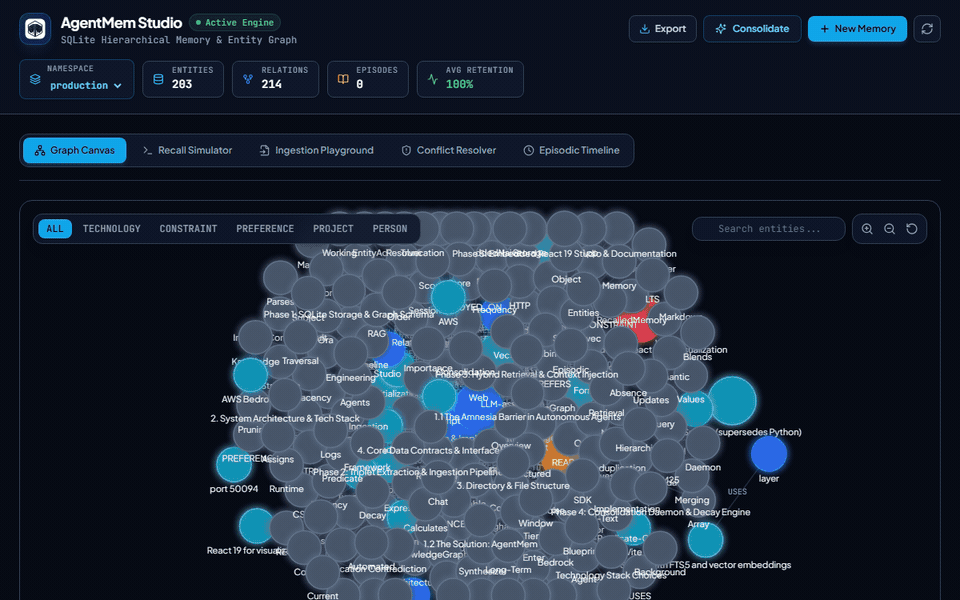Select the large cyan supersedes Python node

click(x=732, y=401)
